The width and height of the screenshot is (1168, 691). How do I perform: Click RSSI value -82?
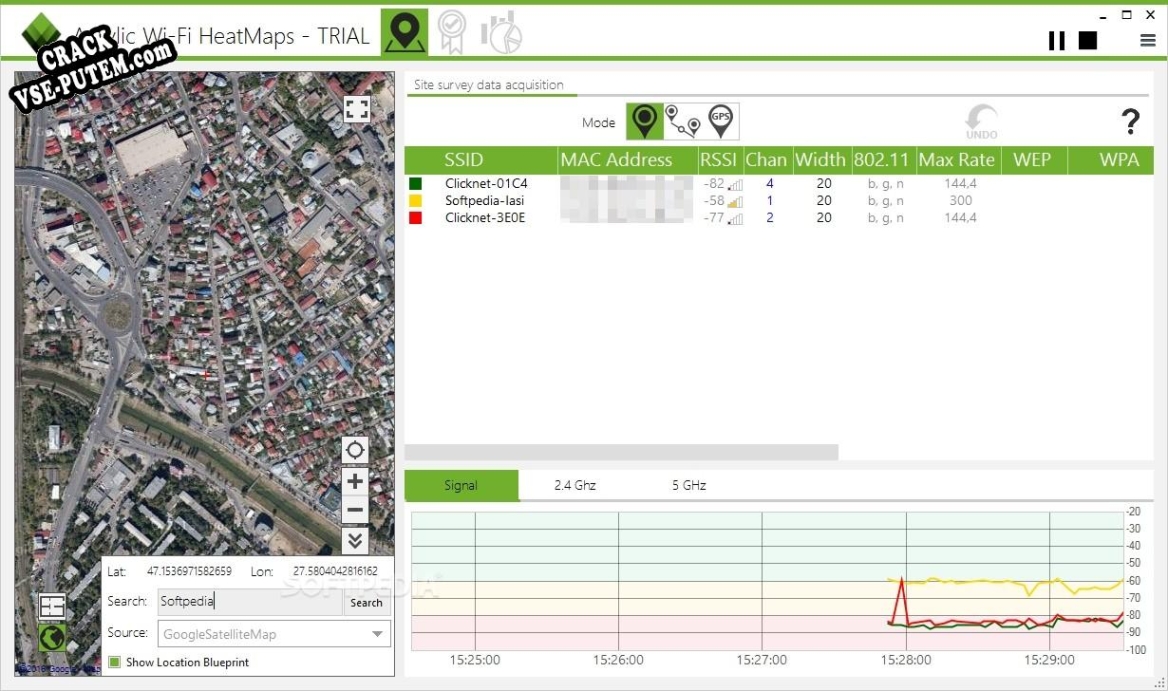click(x=714, y=183)
